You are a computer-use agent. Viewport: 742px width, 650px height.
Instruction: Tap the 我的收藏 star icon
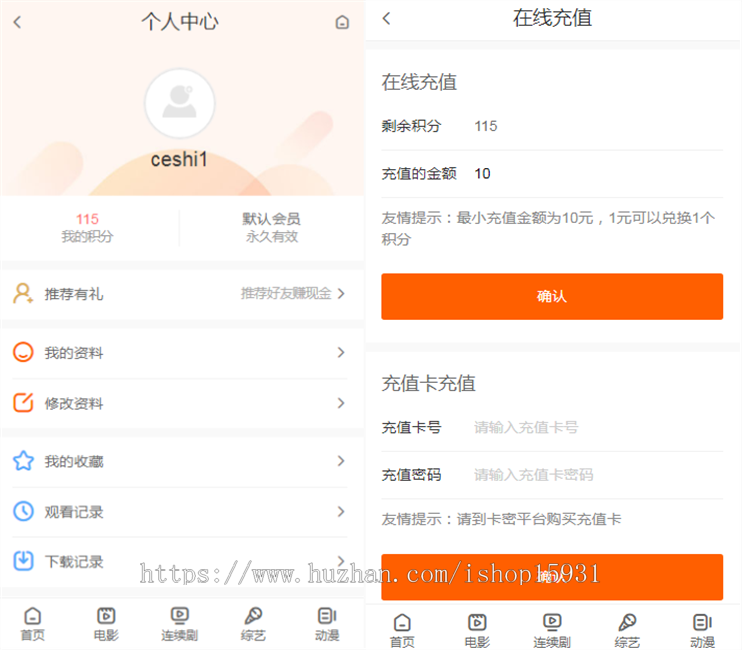[23, 461]
